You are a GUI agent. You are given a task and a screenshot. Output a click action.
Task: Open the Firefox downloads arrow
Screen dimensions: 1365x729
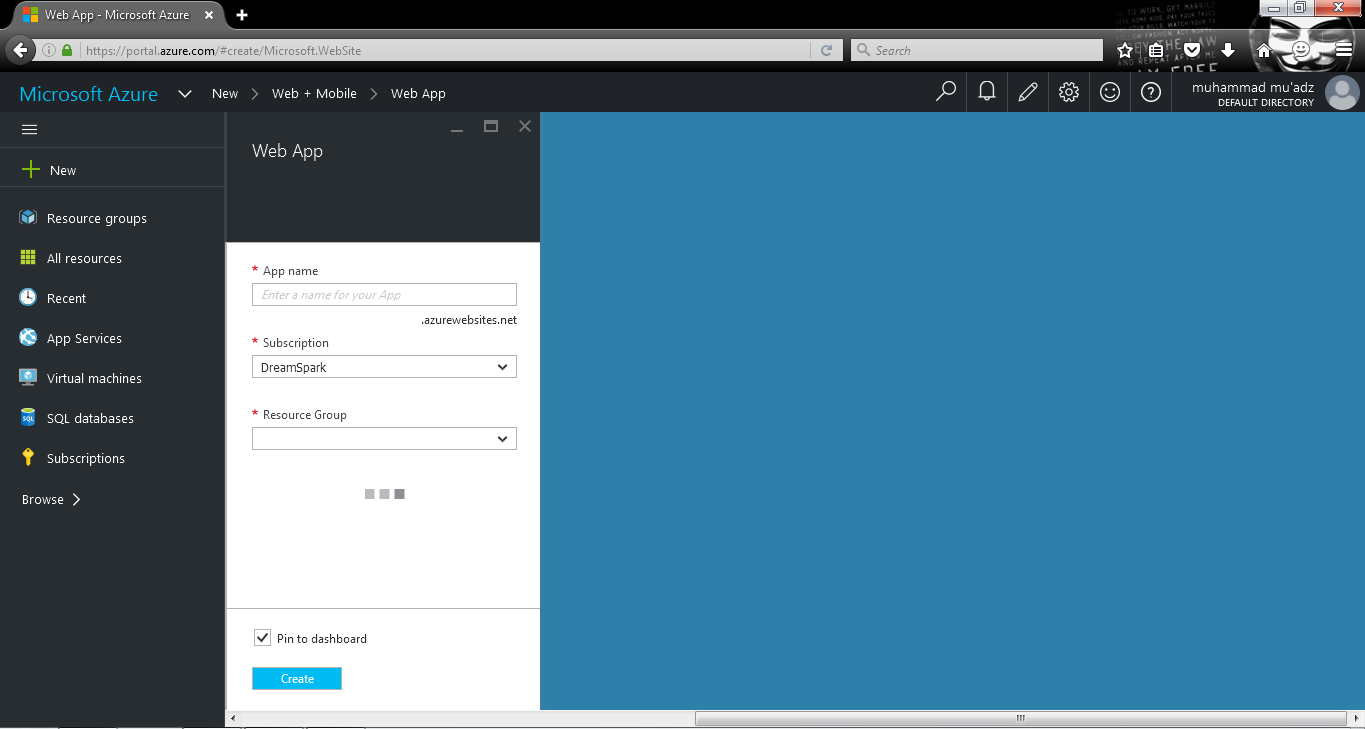click(1228, 50)
